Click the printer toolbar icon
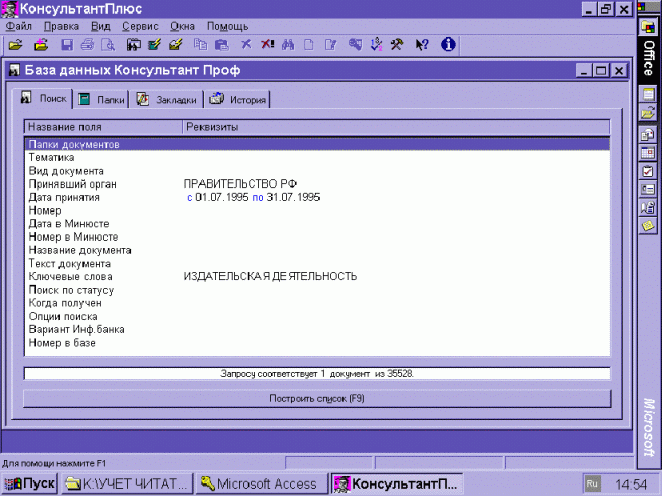The image size is (662, 496). point(87,44)
